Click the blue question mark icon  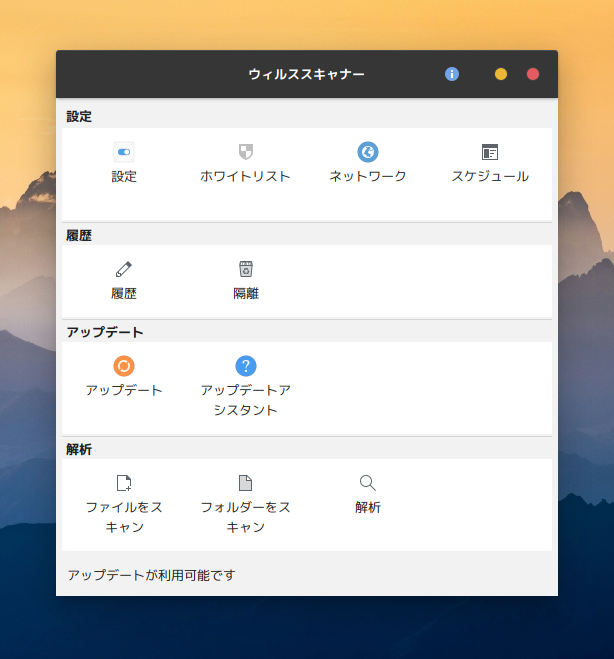pos(246,366)
